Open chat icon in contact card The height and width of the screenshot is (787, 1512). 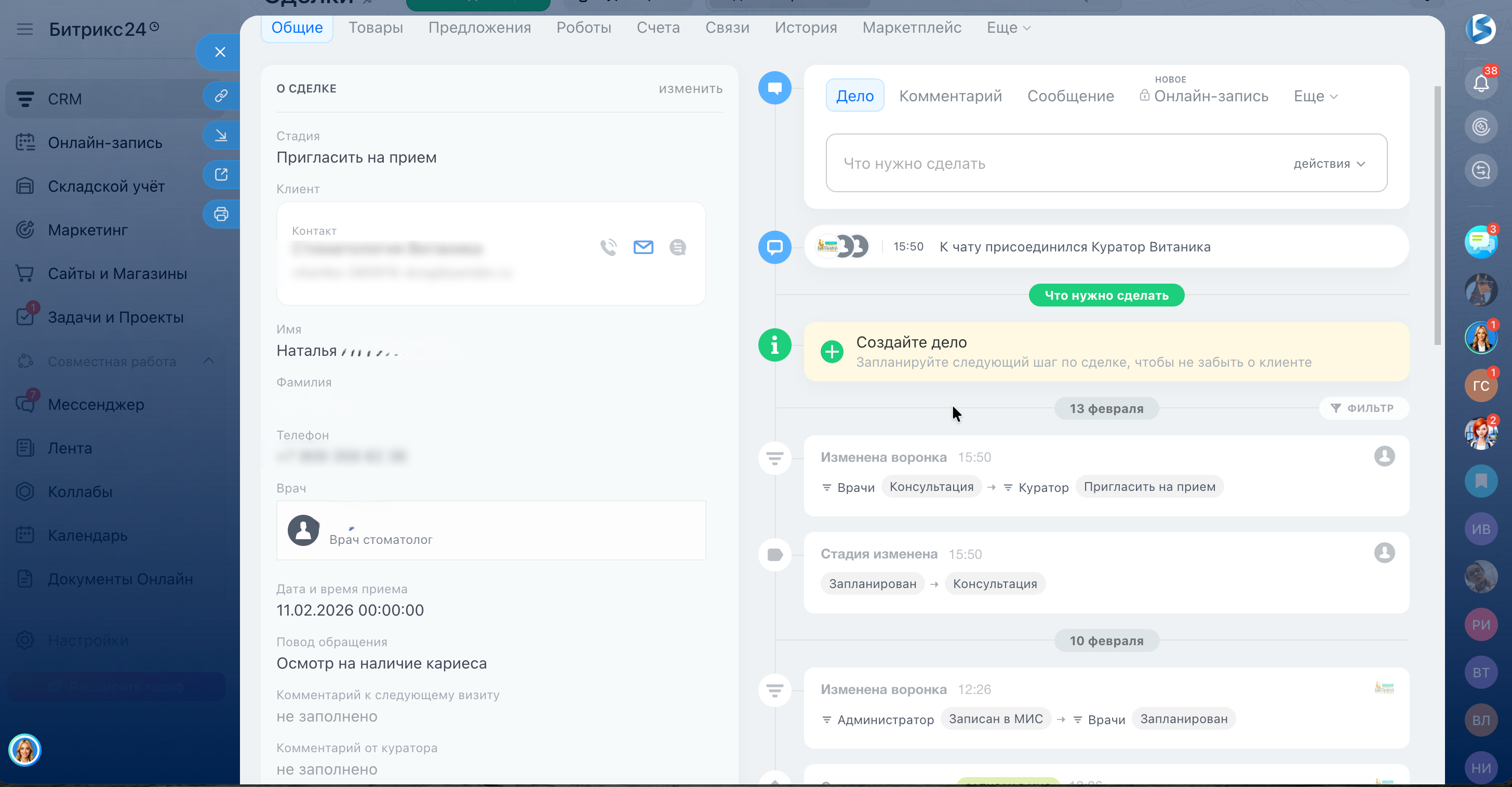(x=677, y=247)
